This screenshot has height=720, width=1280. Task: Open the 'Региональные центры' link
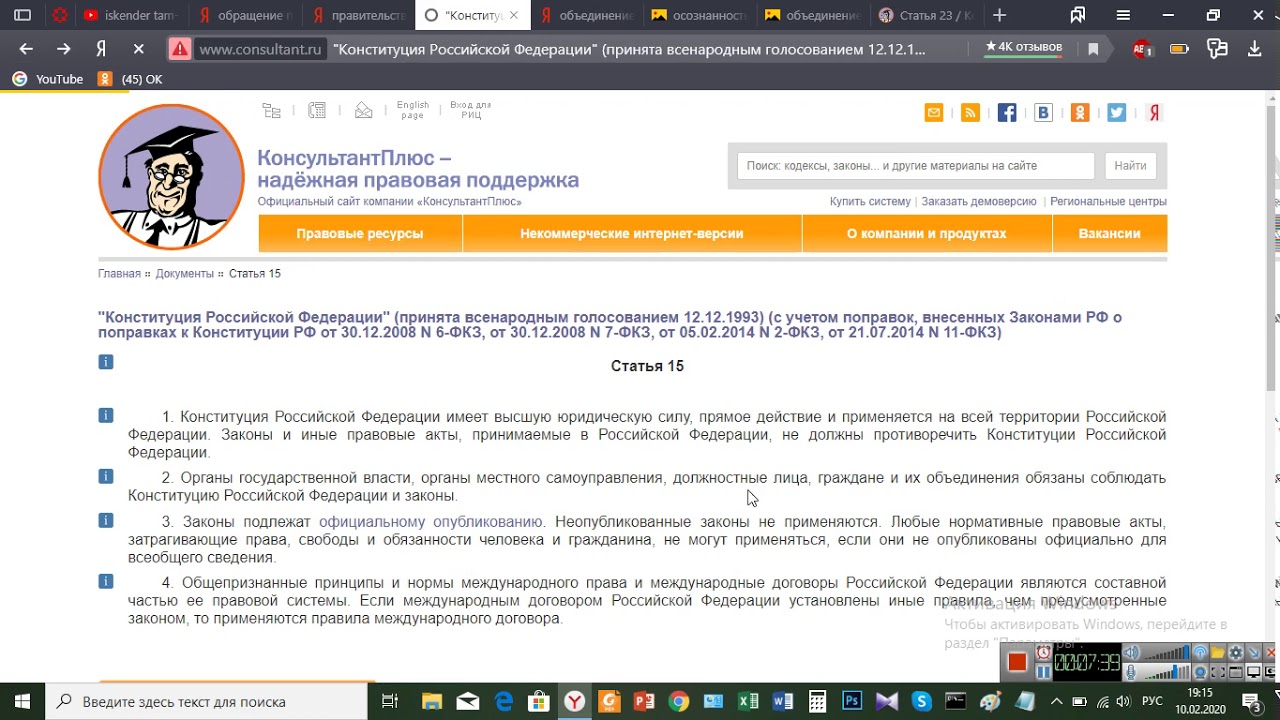[1108, 201]
